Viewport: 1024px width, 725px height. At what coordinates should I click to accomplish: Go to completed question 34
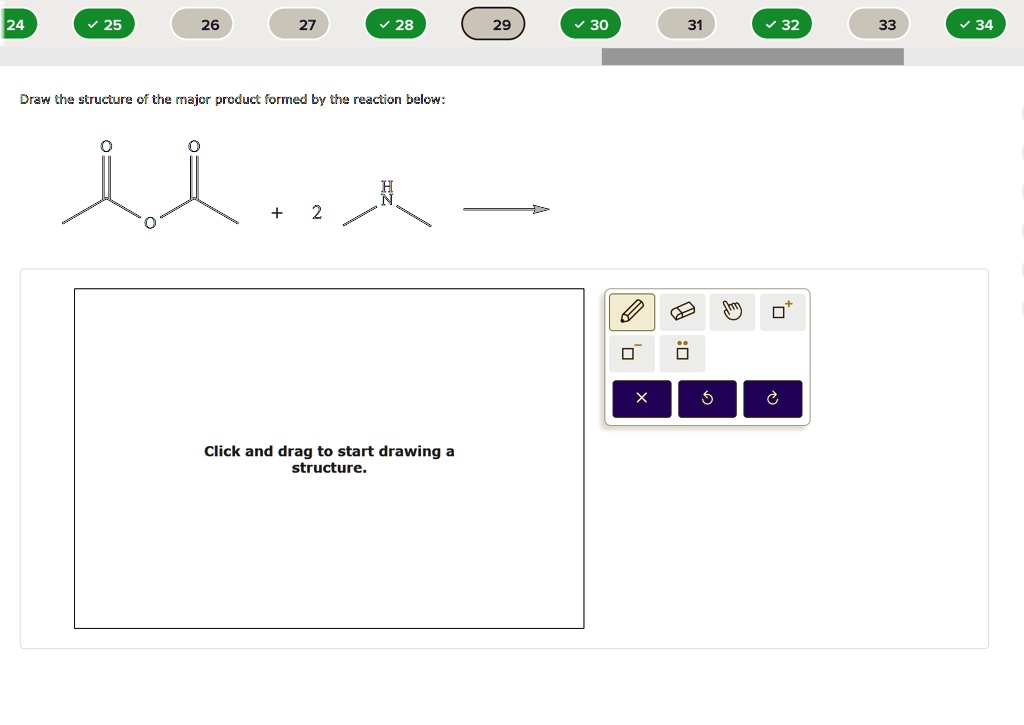point(975,24)
